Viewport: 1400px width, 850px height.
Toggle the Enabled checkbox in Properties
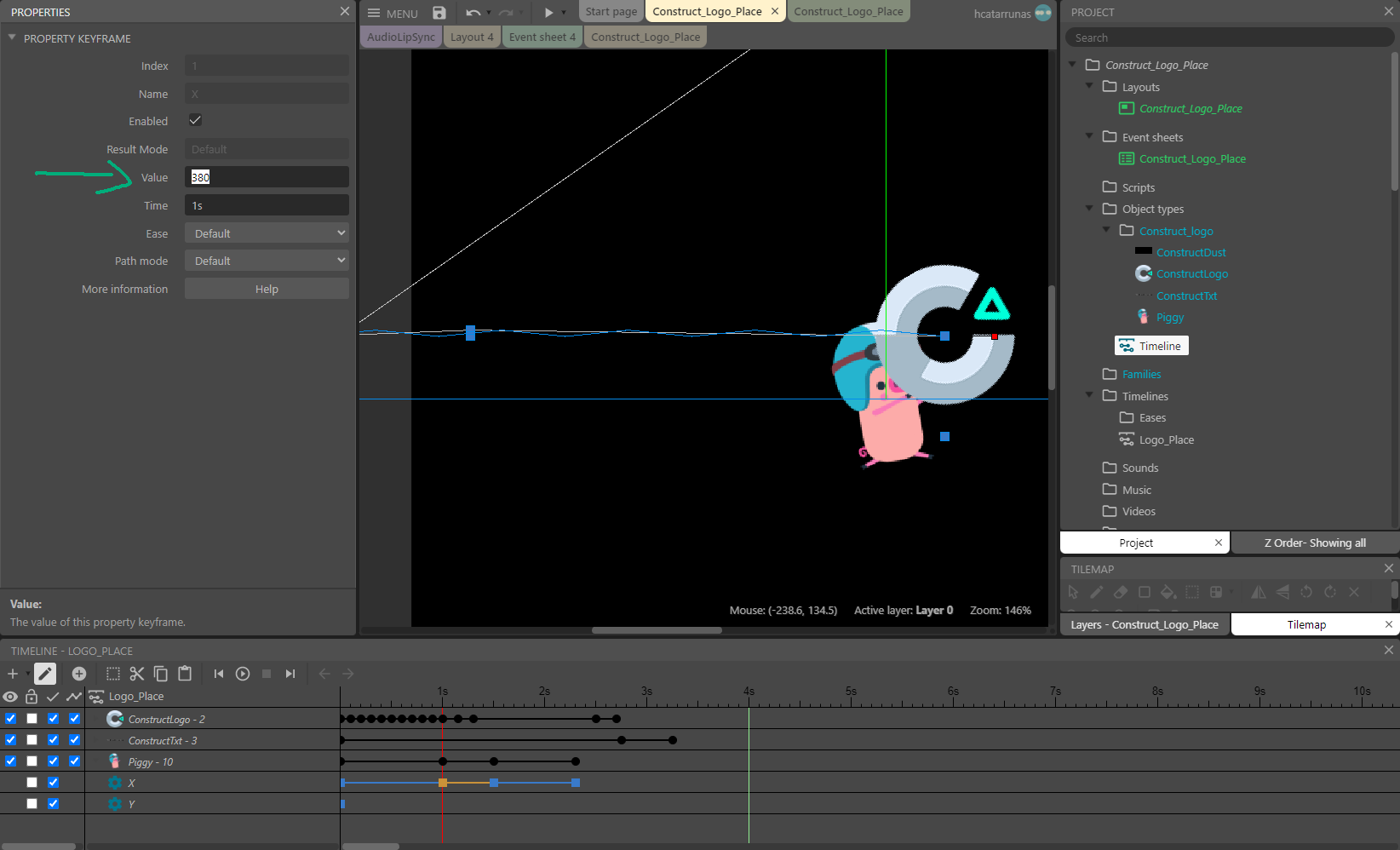pos(195,120)
